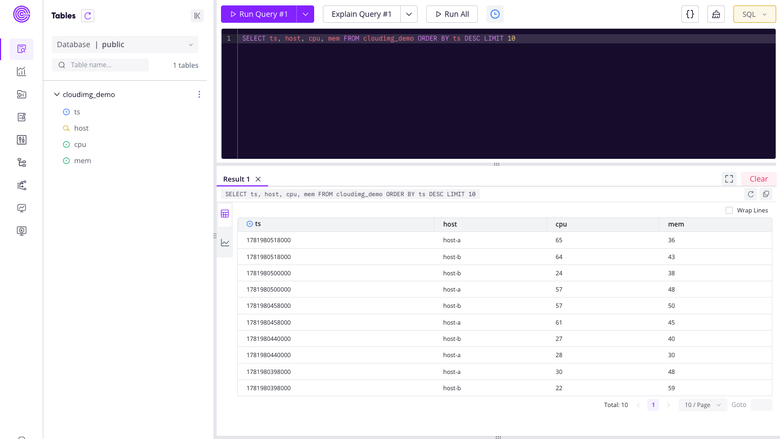Image resolution: width=780 pixels, height=439 pixels.
Task: Open the Run Query options arrow
Action: tap(305, 14)
